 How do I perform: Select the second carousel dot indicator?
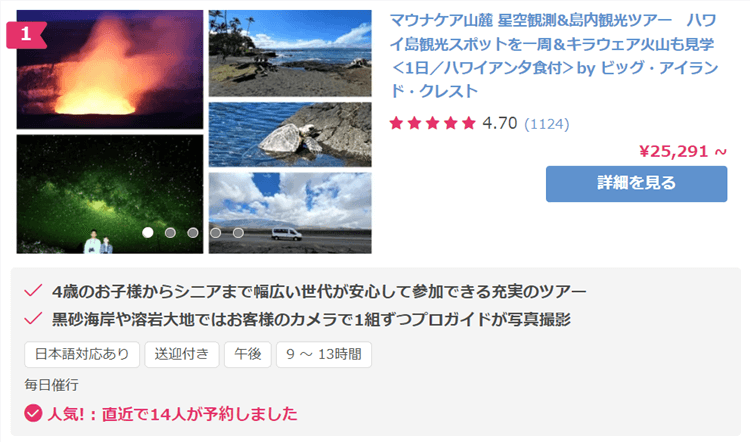170,232
